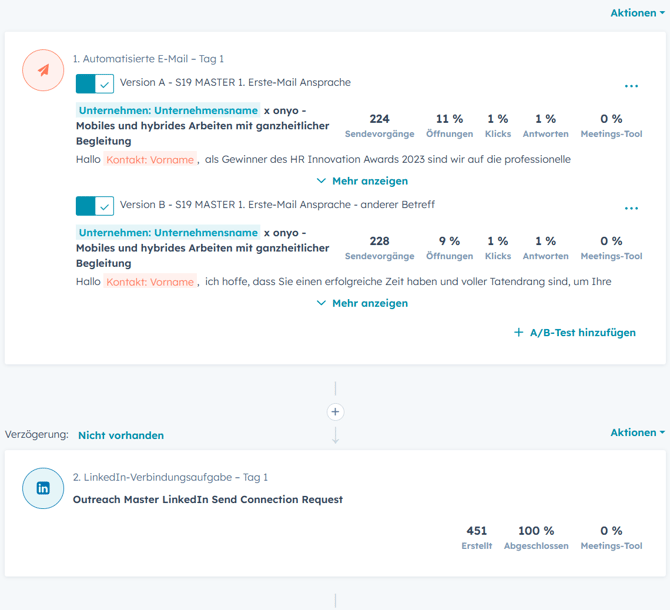The height and width of the screenshot is (610, 670).
Task: Expand Version A with Mehr anzeigen
Action: coord(362,181)
